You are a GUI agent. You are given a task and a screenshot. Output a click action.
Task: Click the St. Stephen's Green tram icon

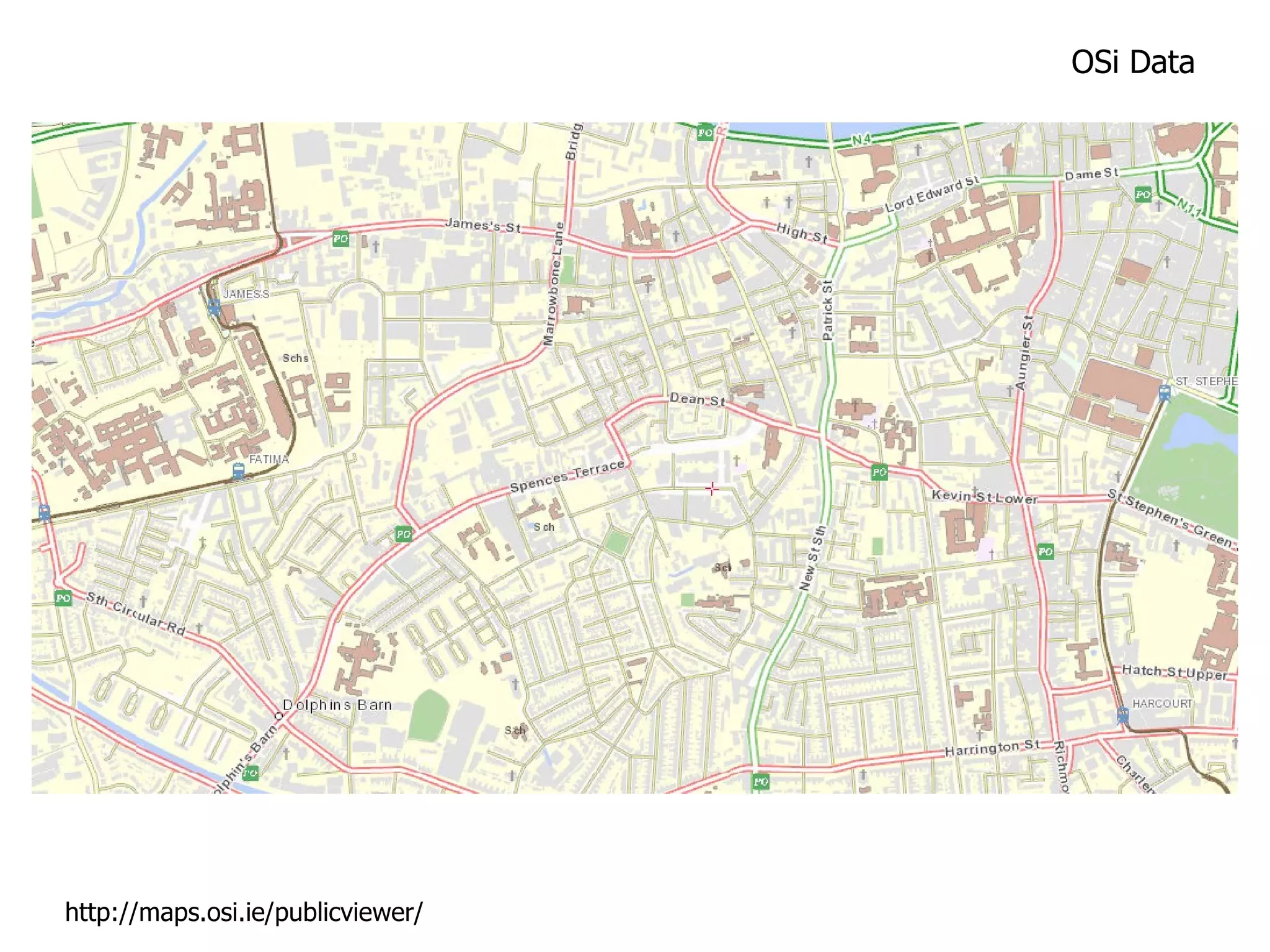(x=1165, y=393)
